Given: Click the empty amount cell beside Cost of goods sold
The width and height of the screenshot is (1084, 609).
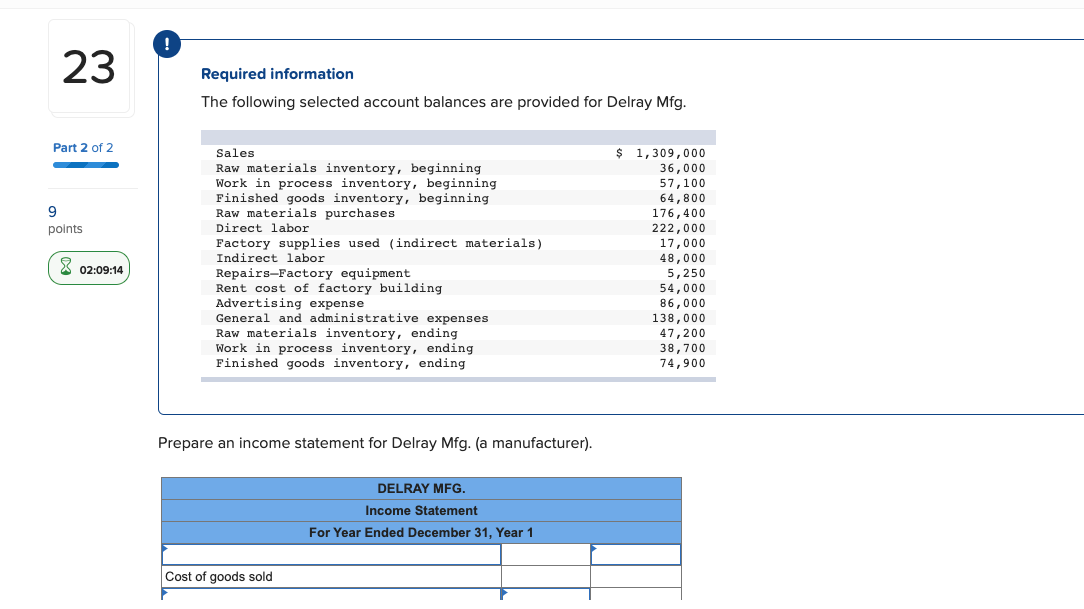Looking at the screenshot, I should click(545, 576).
